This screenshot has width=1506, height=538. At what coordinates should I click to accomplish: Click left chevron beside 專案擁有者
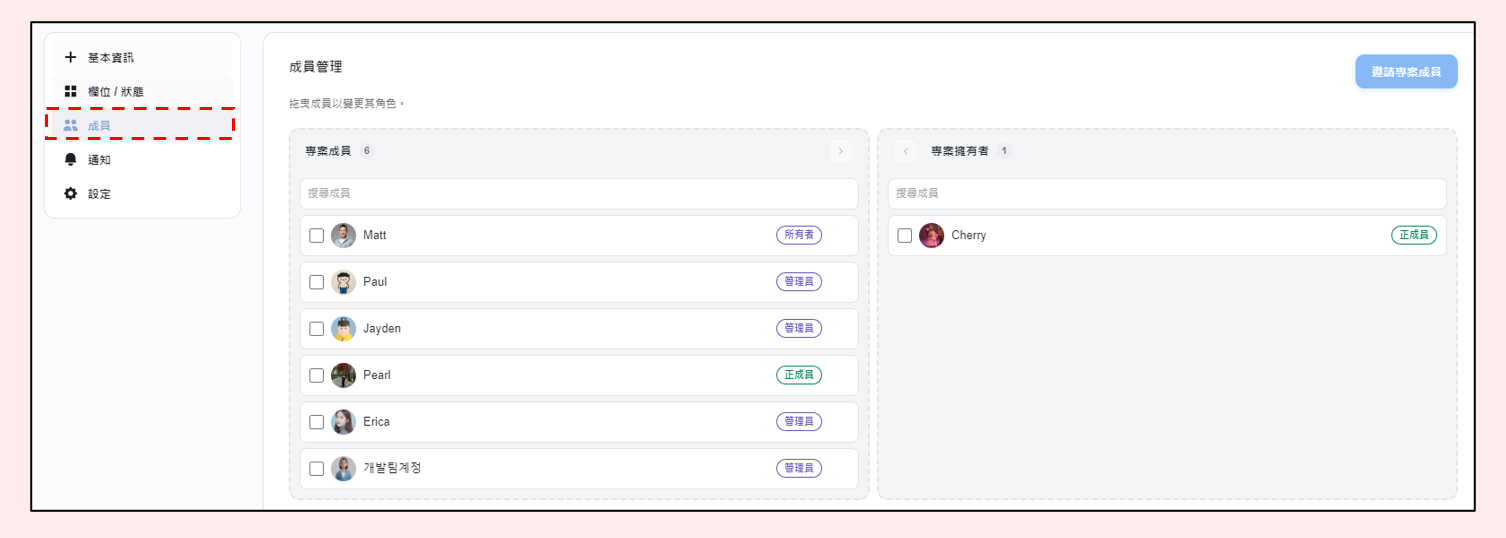click(905, 151)
